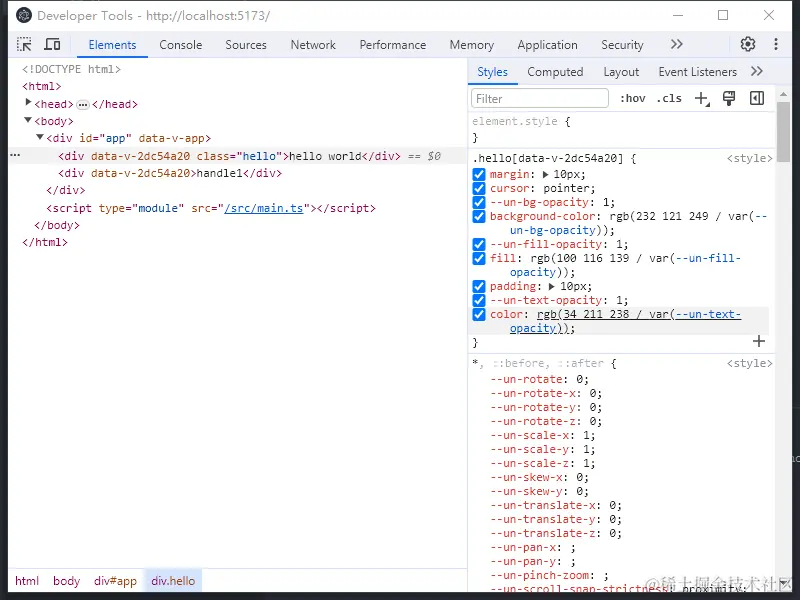The height and width of the screenshot is (600, 800).
Task: Select div.hello in the breadcrumb bar
Action: point(173,581)
